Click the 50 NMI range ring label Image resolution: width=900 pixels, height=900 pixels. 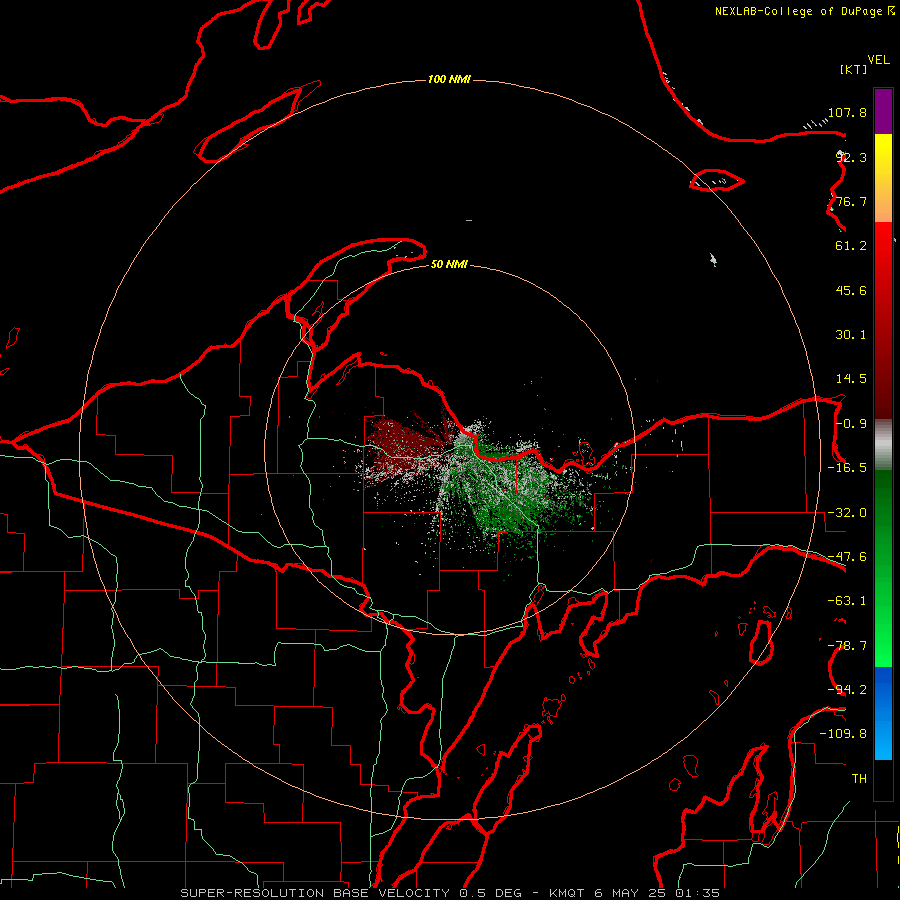(449, 265)
